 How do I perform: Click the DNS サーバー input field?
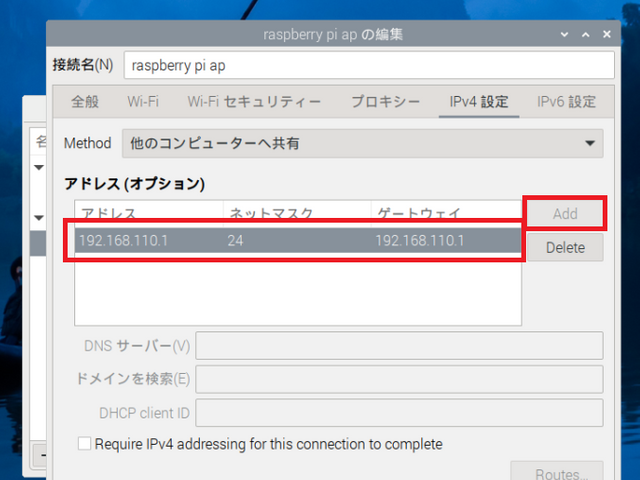click(x=399, y=346)
